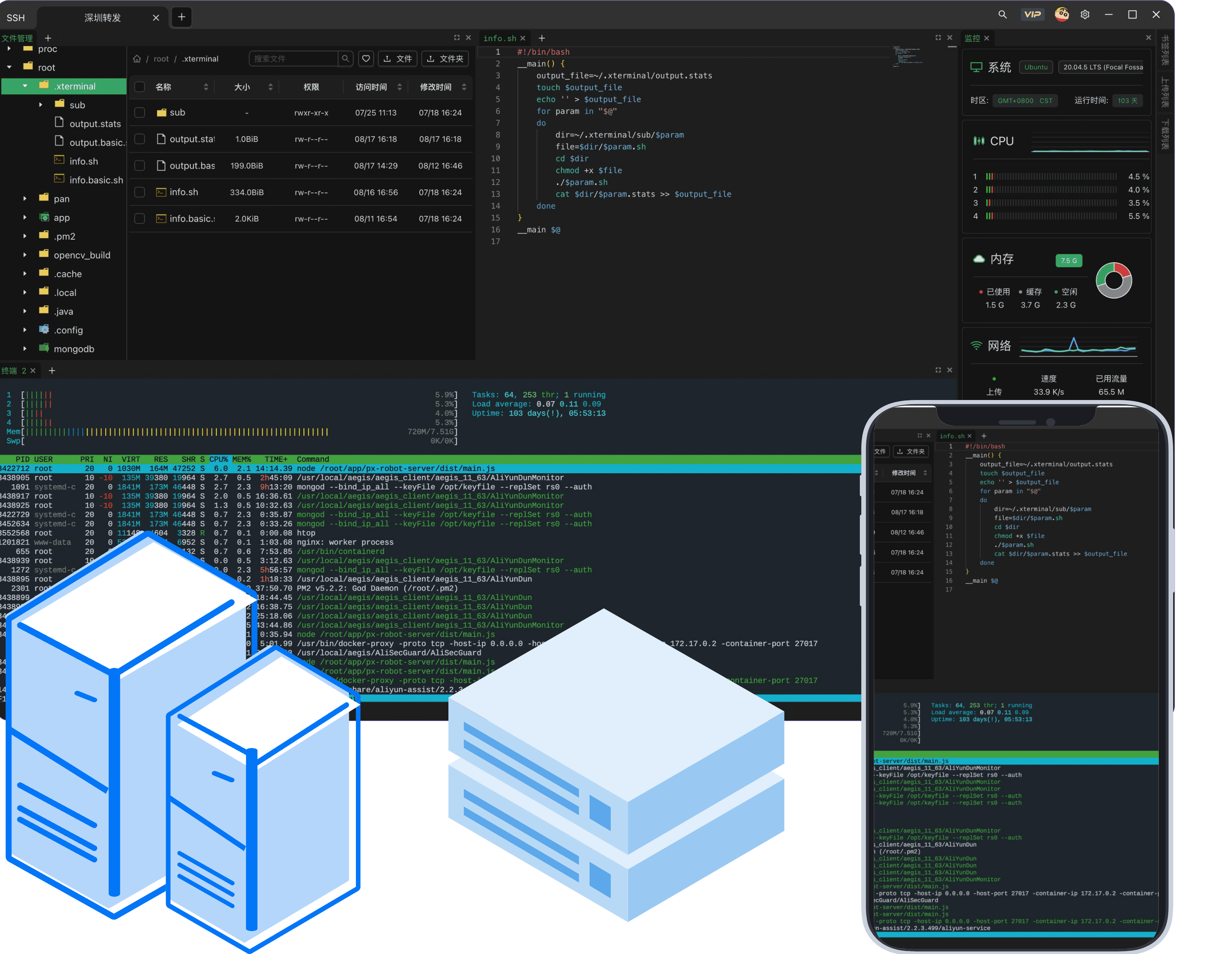Click the 搜索文件 search input field

tap(293, 58)
